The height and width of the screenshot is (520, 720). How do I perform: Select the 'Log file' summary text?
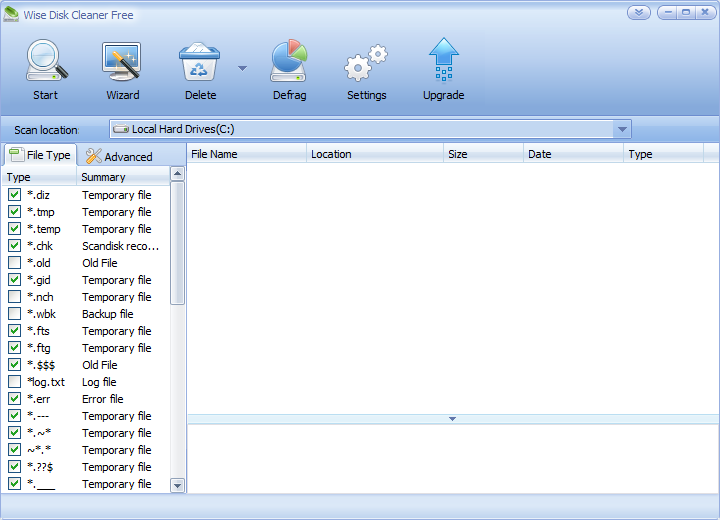pyautogui.click(x=99, y=382)
